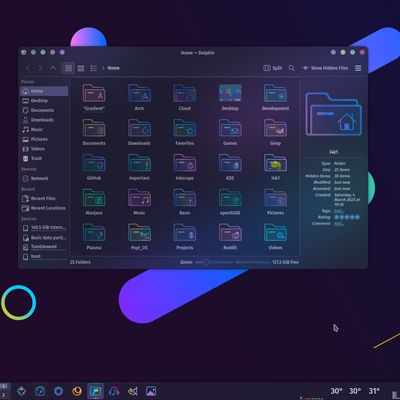Go up to parent folder
The width and height of the screenshot is (400, 400).
pyautogui.click(x=53, y=68)
